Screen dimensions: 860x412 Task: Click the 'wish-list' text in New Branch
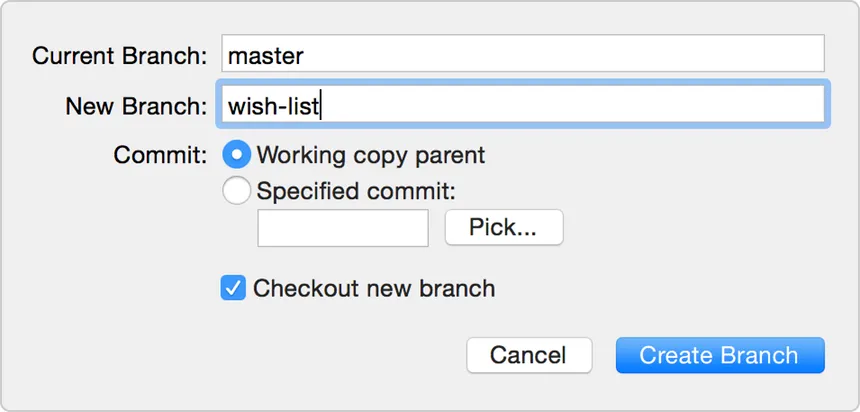[274, 105]
